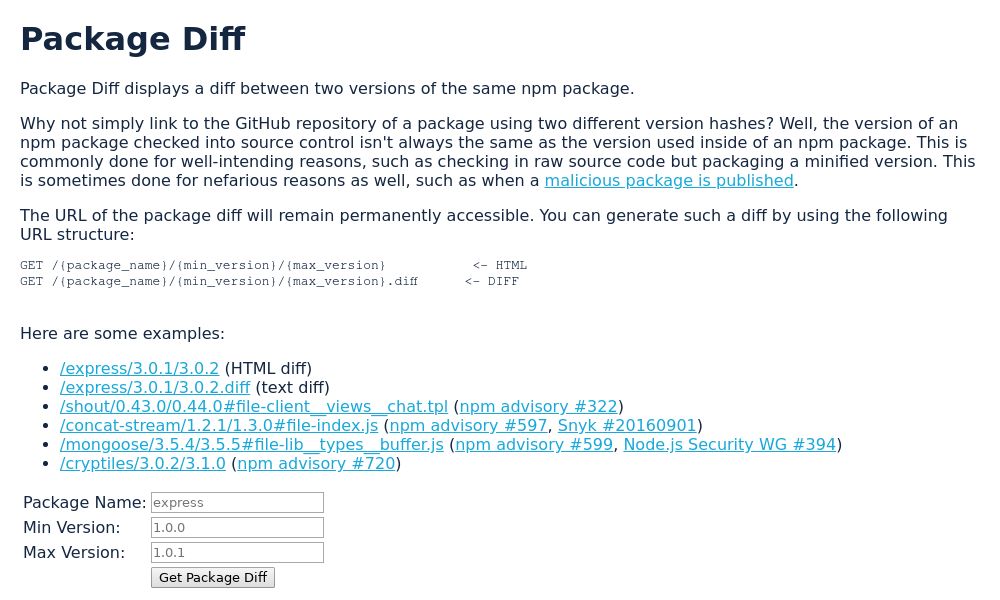Viewport: 1000px width, 600px height.
Task: Click the Package Name label
Action: click(x=84, y=502)
